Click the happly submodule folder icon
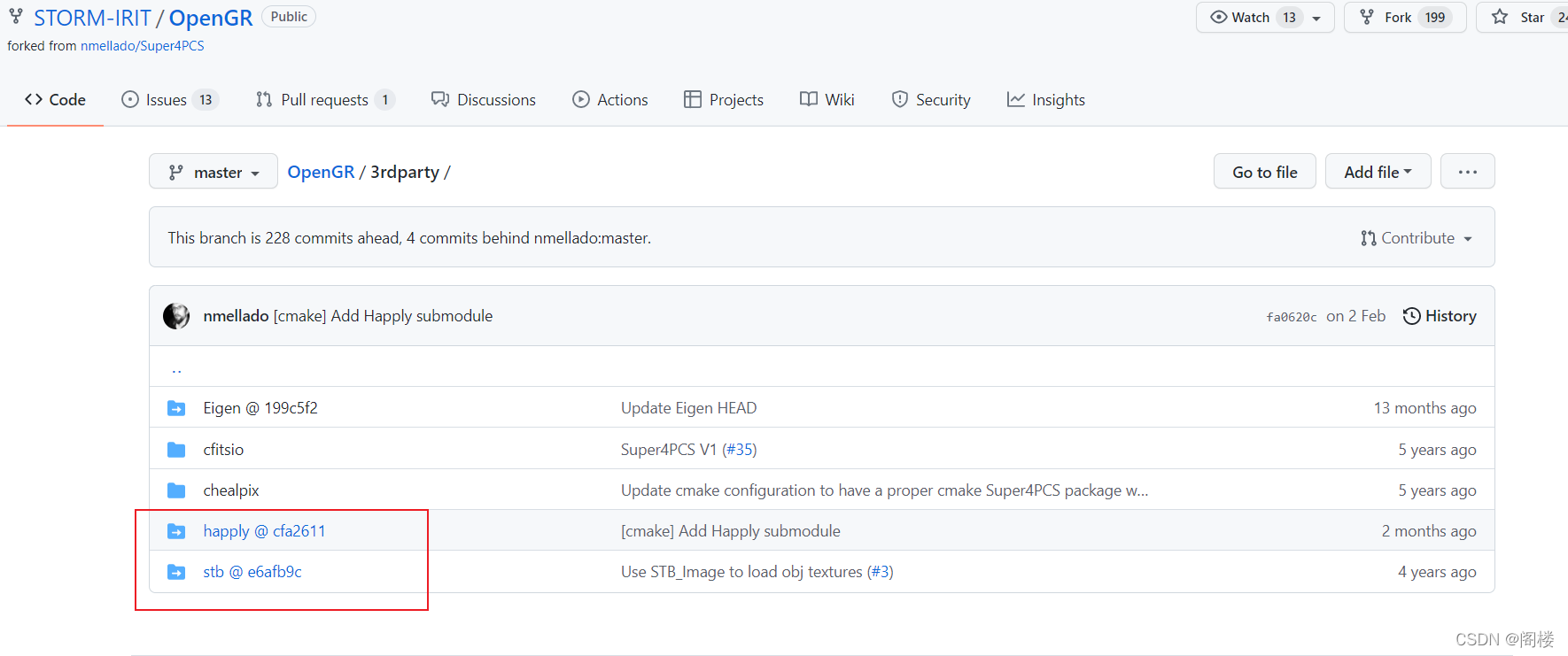 point(176,531)
